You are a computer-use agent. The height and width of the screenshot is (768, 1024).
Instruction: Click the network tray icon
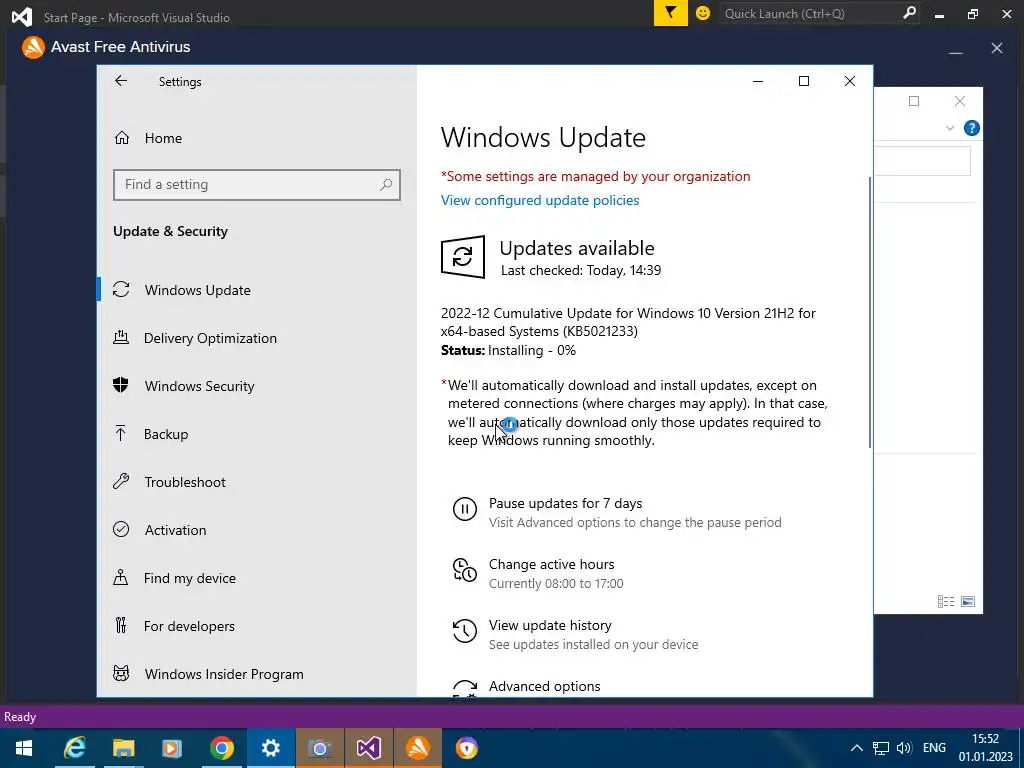(x=881, y=748)
